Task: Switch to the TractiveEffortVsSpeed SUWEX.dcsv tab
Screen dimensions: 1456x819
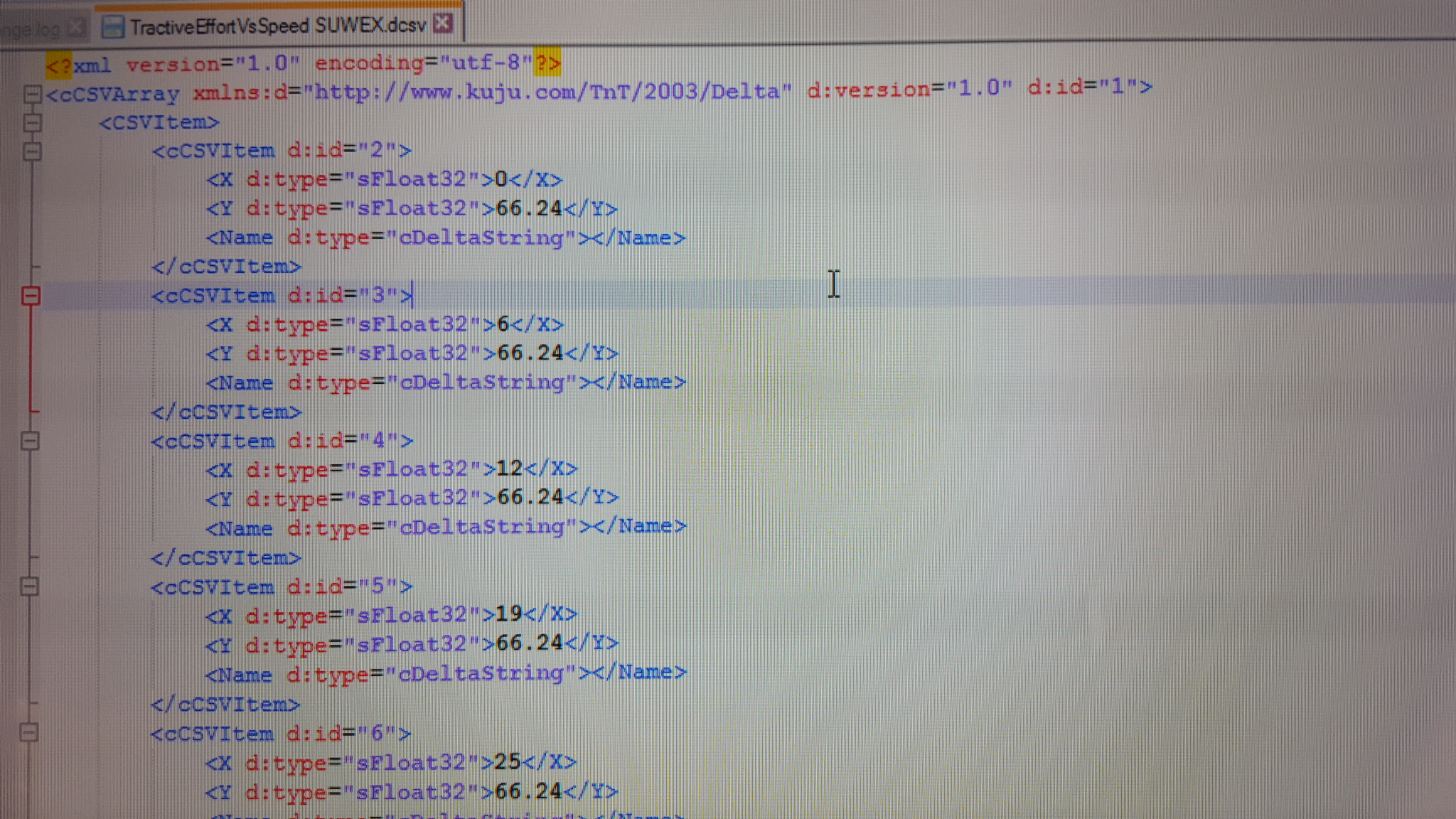Action: [x=277, y=26]
